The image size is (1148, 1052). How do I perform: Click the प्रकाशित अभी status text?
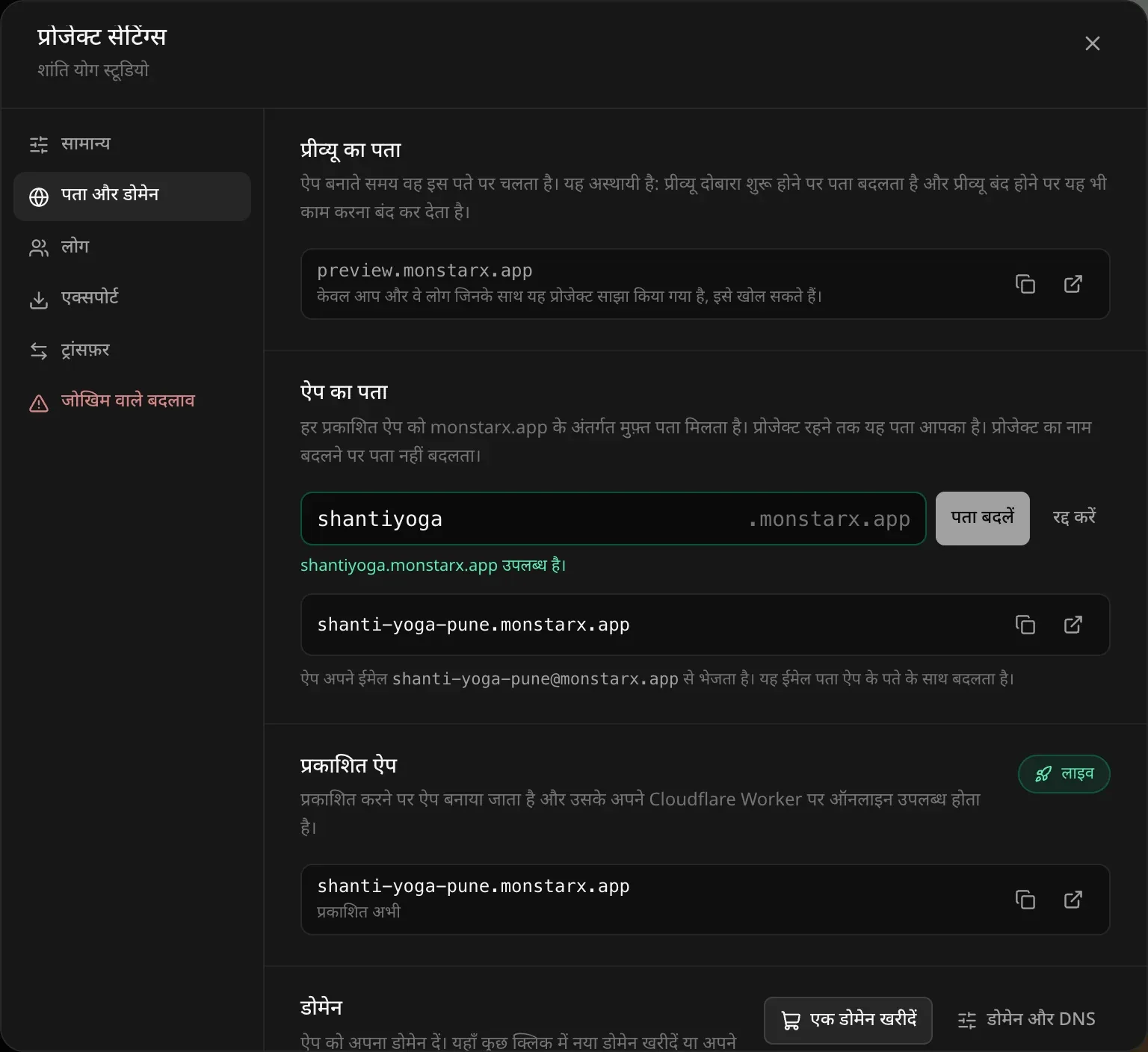[x=359, y=912]
